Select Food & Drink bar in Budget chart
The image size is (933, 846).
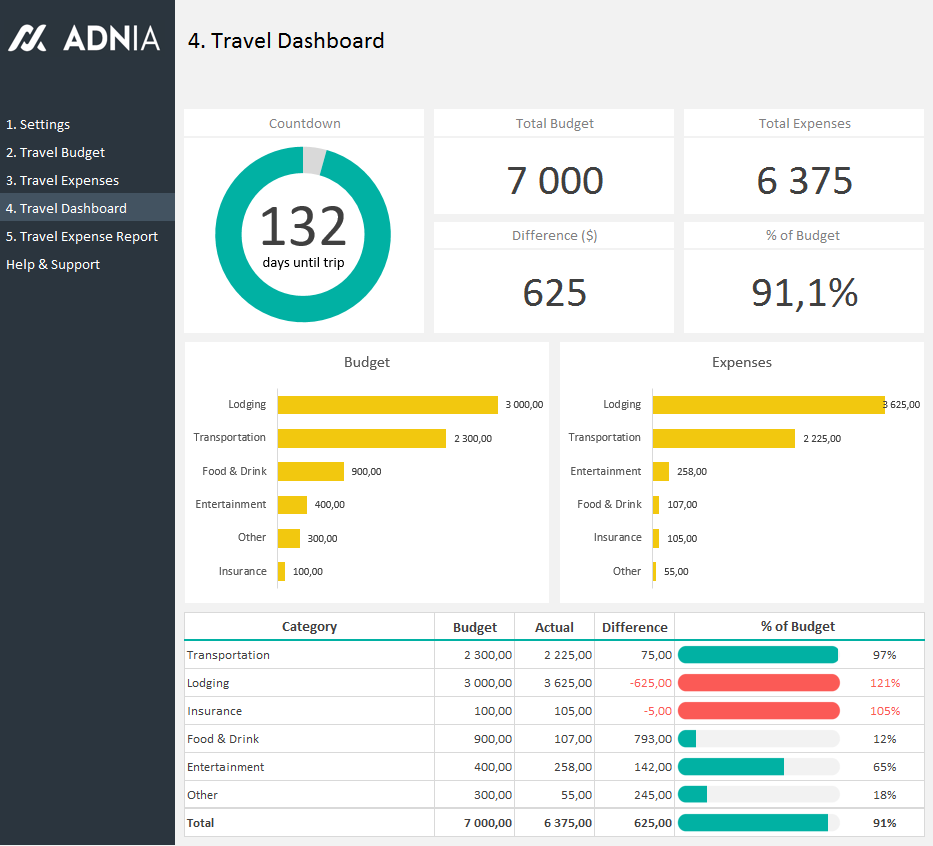(x=310, y=471)
